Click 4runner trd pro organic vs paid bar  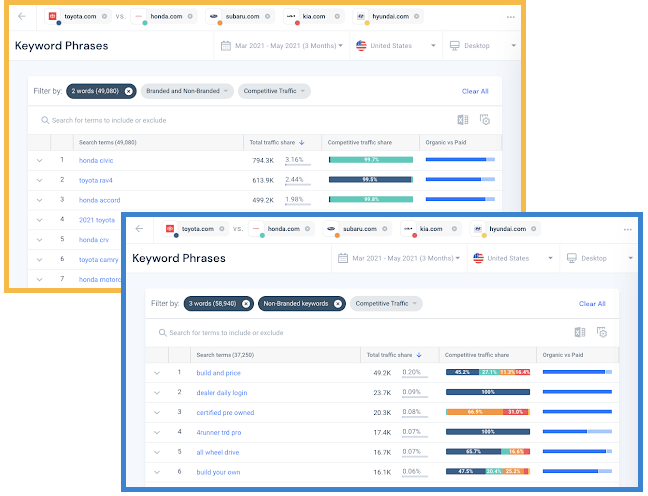[577, 432]
